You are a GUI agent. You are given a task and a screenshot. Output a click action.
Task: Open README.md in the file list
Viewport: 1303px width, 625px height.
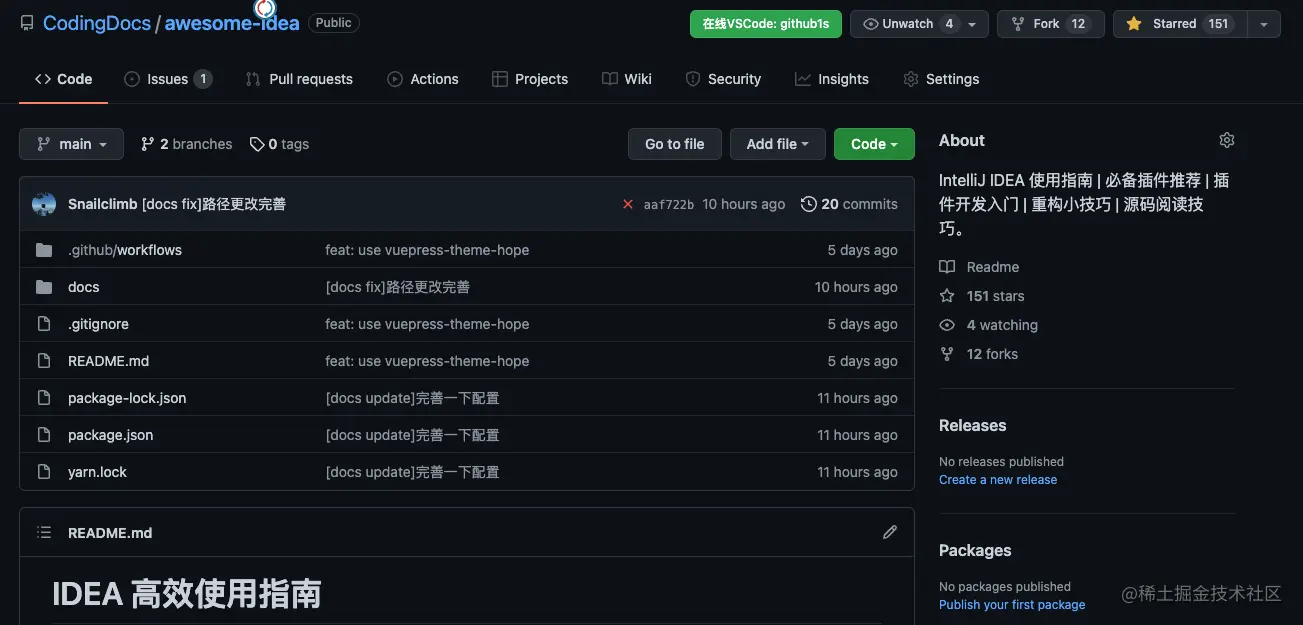(x=108, y=361)
